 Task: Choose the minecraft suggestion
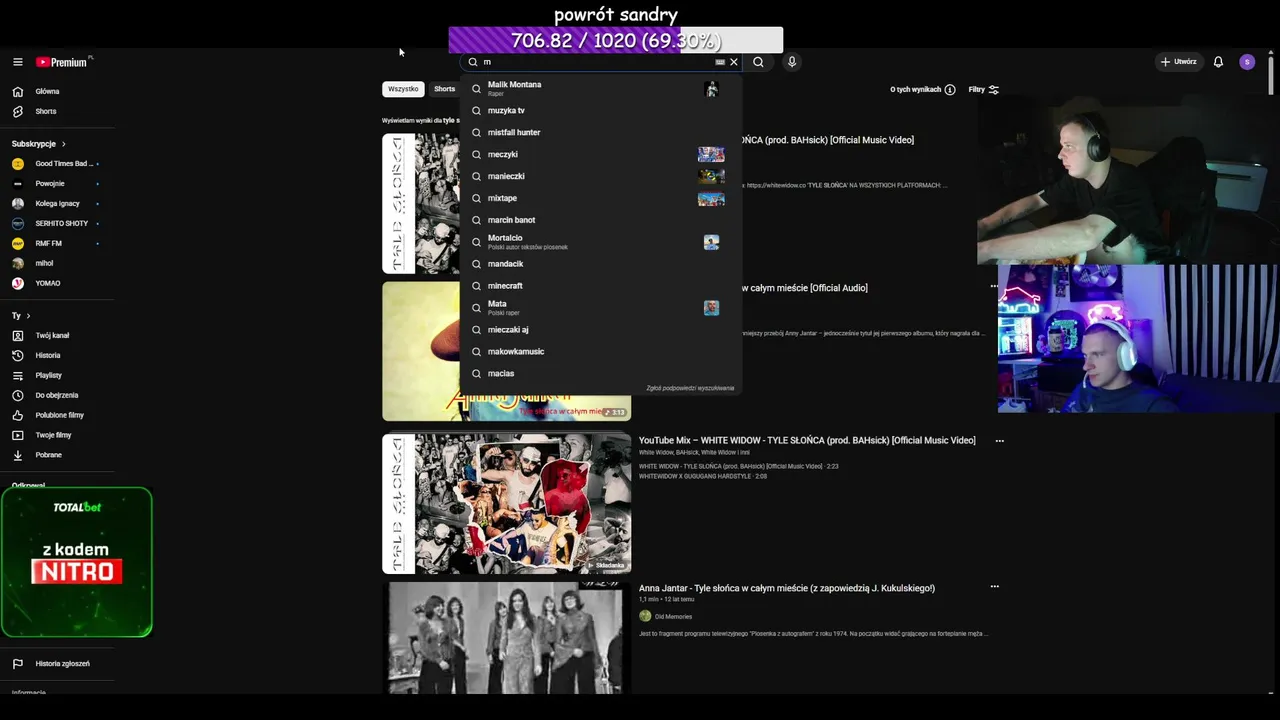601,286
